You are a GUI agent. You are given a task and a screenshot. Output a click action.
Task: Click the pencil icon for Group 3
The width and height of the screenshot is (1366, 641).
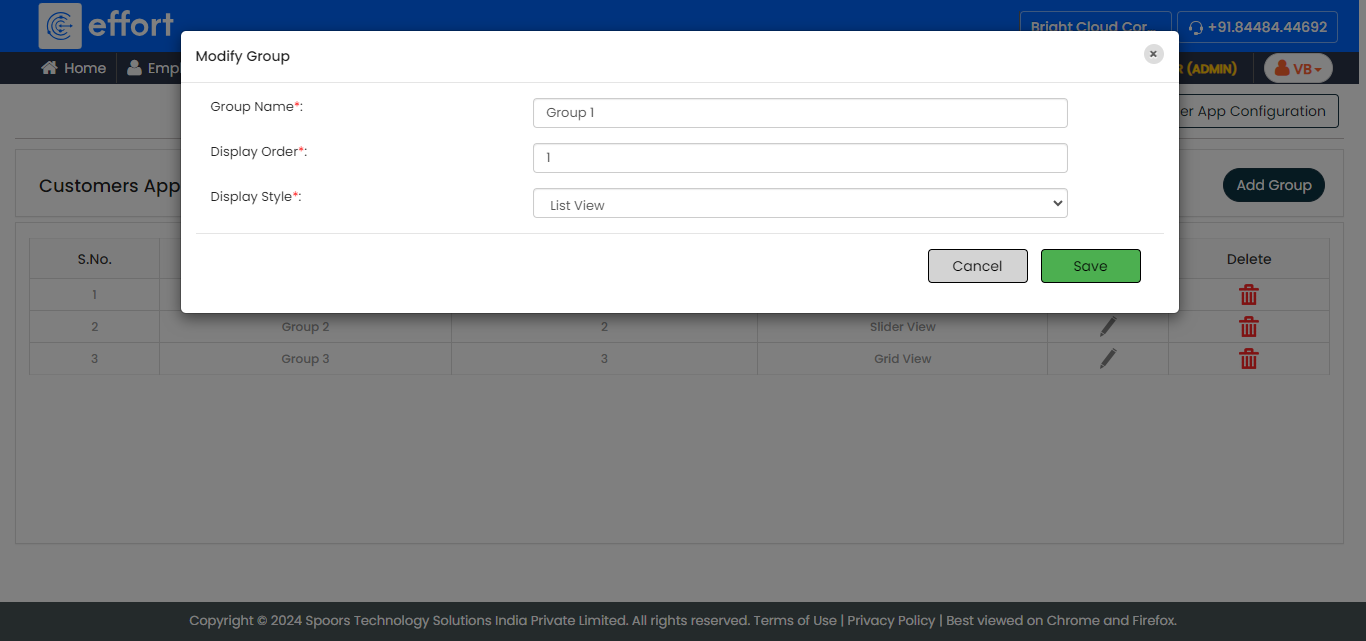pos(1107,359)
